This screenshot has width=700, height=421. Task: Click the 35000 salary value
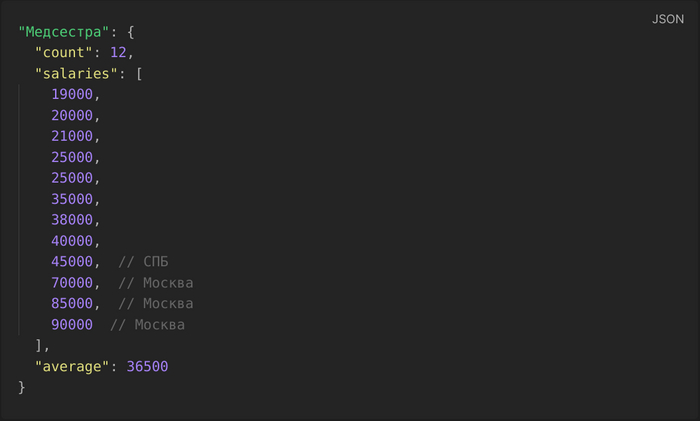click(x=72, y=199)
